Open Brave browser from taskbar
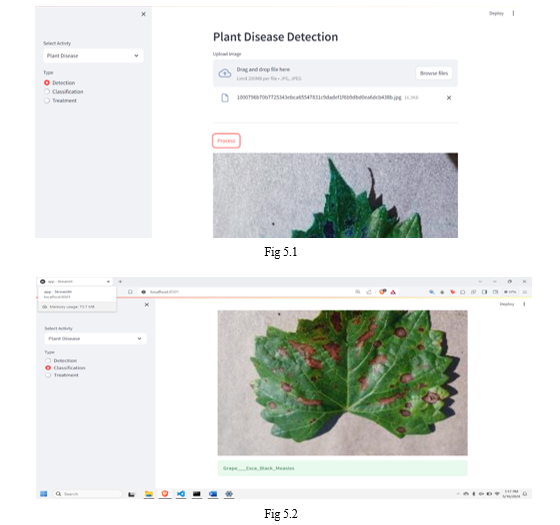 [165, 494]
